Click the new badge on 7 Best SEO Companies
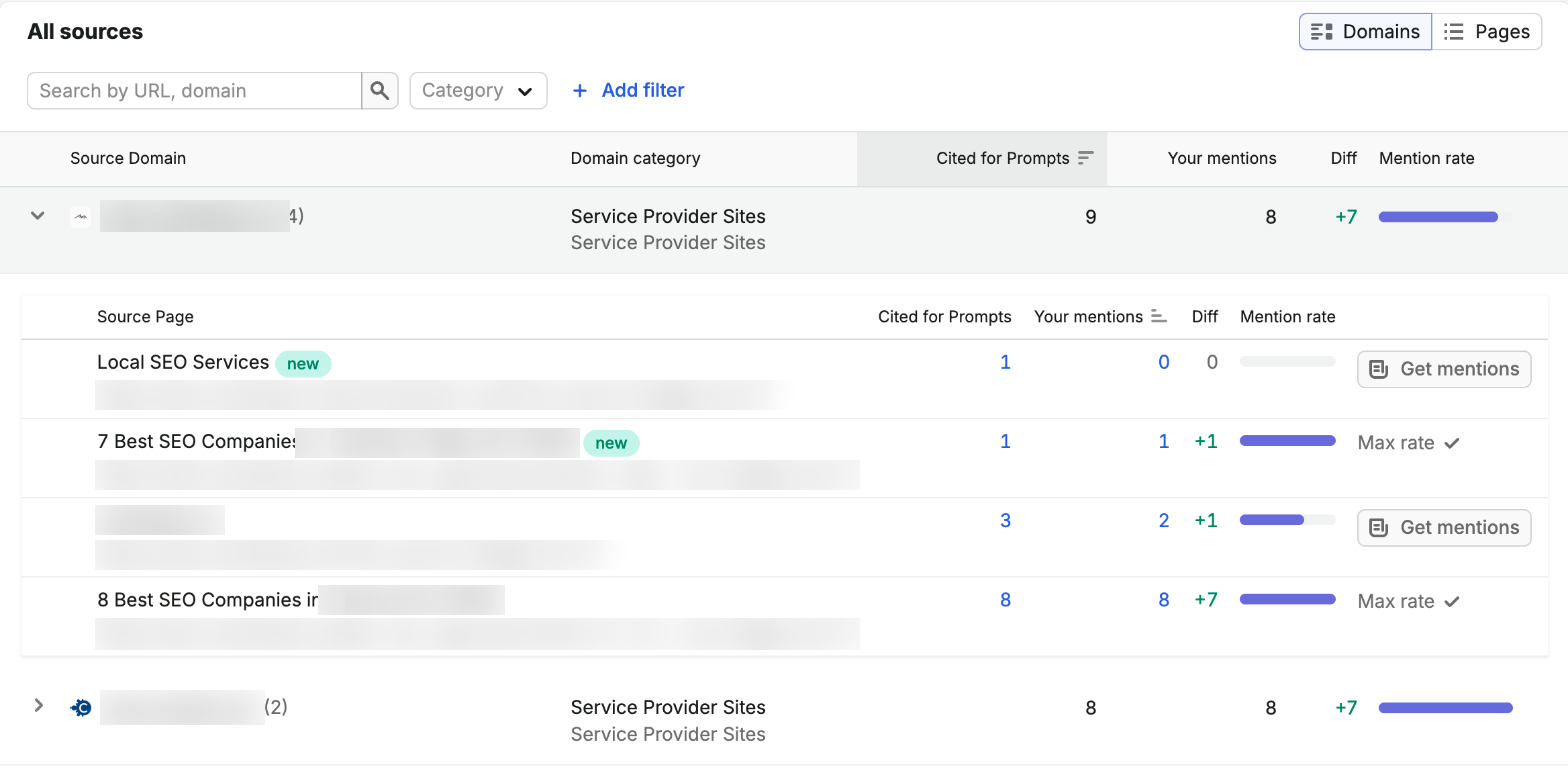Image resolution: width=1568 pixels, height=771 pixels. click(611, 443)
